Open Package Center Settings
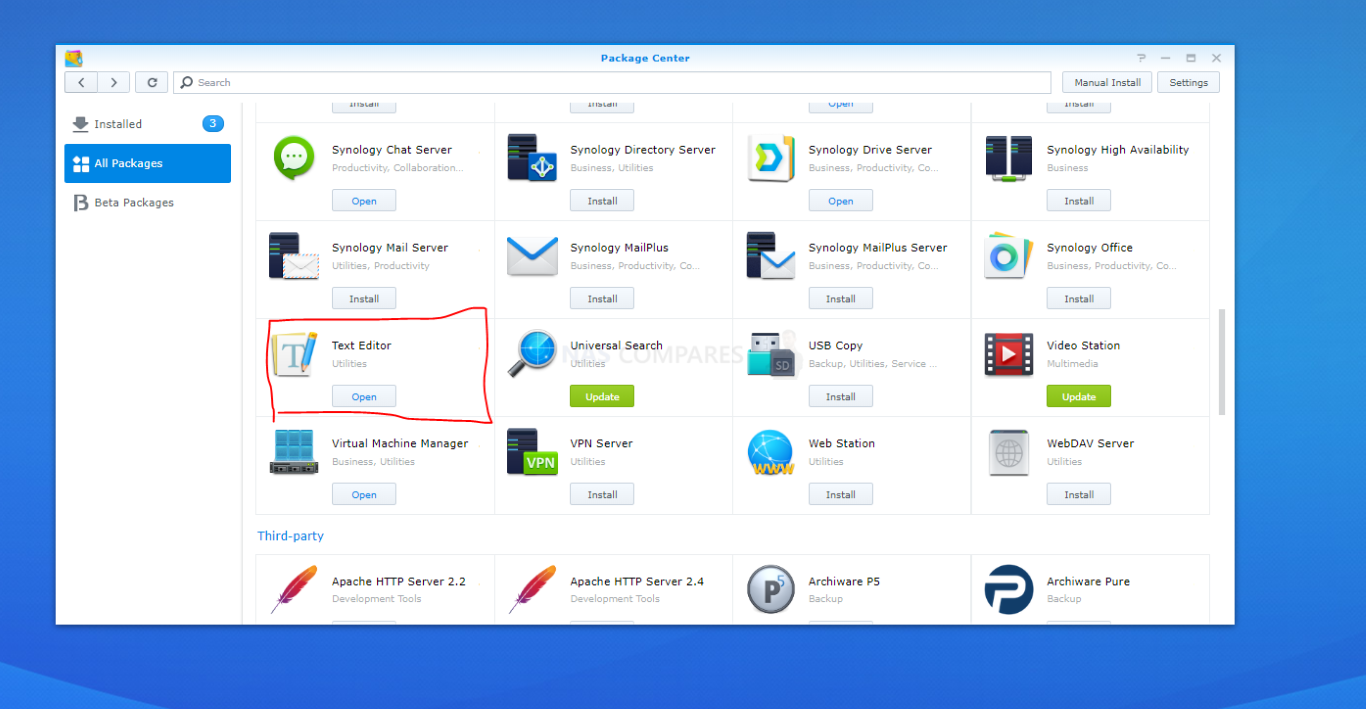Image resolution: width=1366 pixels, height=709 pixels. (x=1189, y=83)
